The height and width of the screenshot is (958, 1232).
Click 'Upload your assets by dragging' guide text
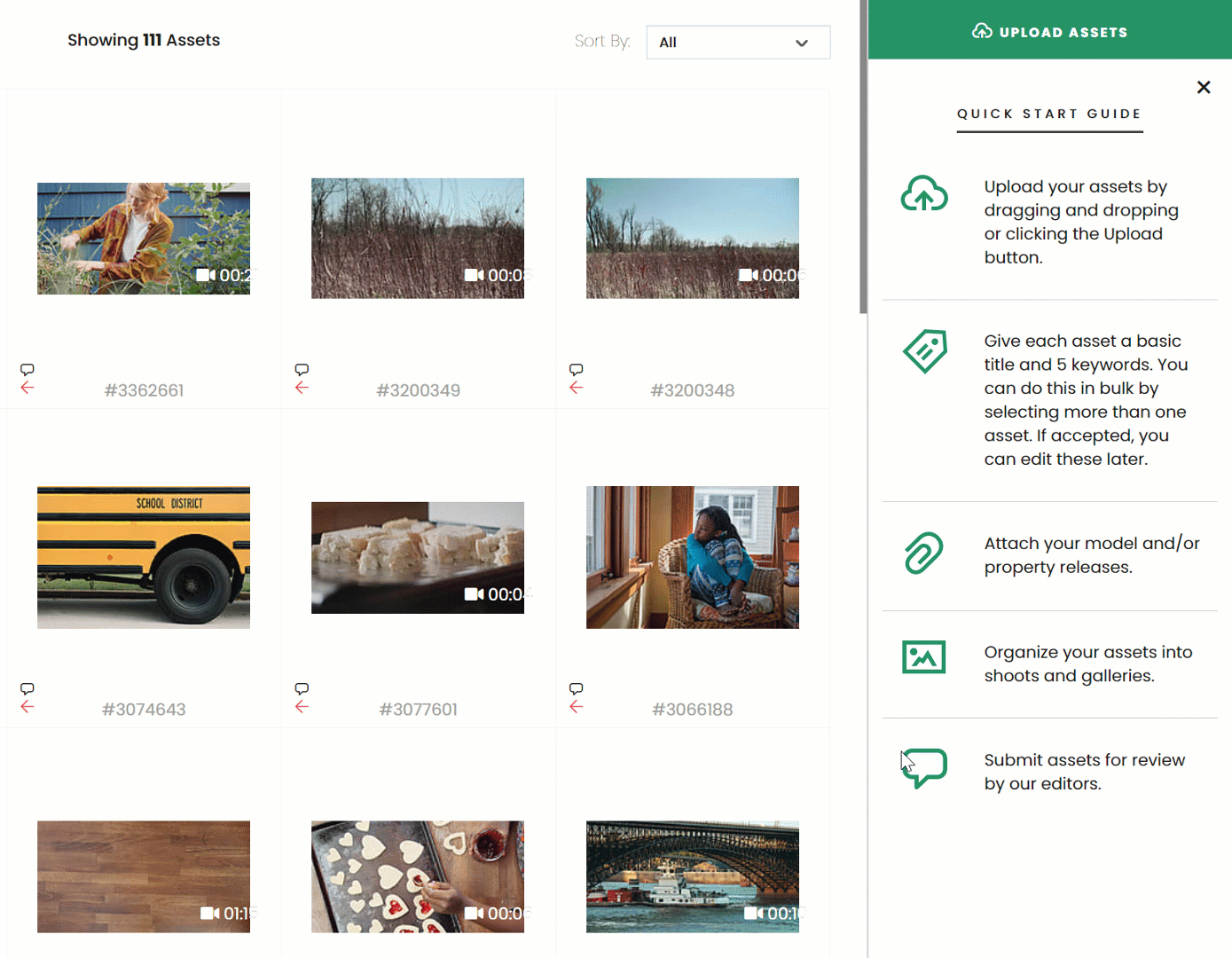(x=1081, y=222)
